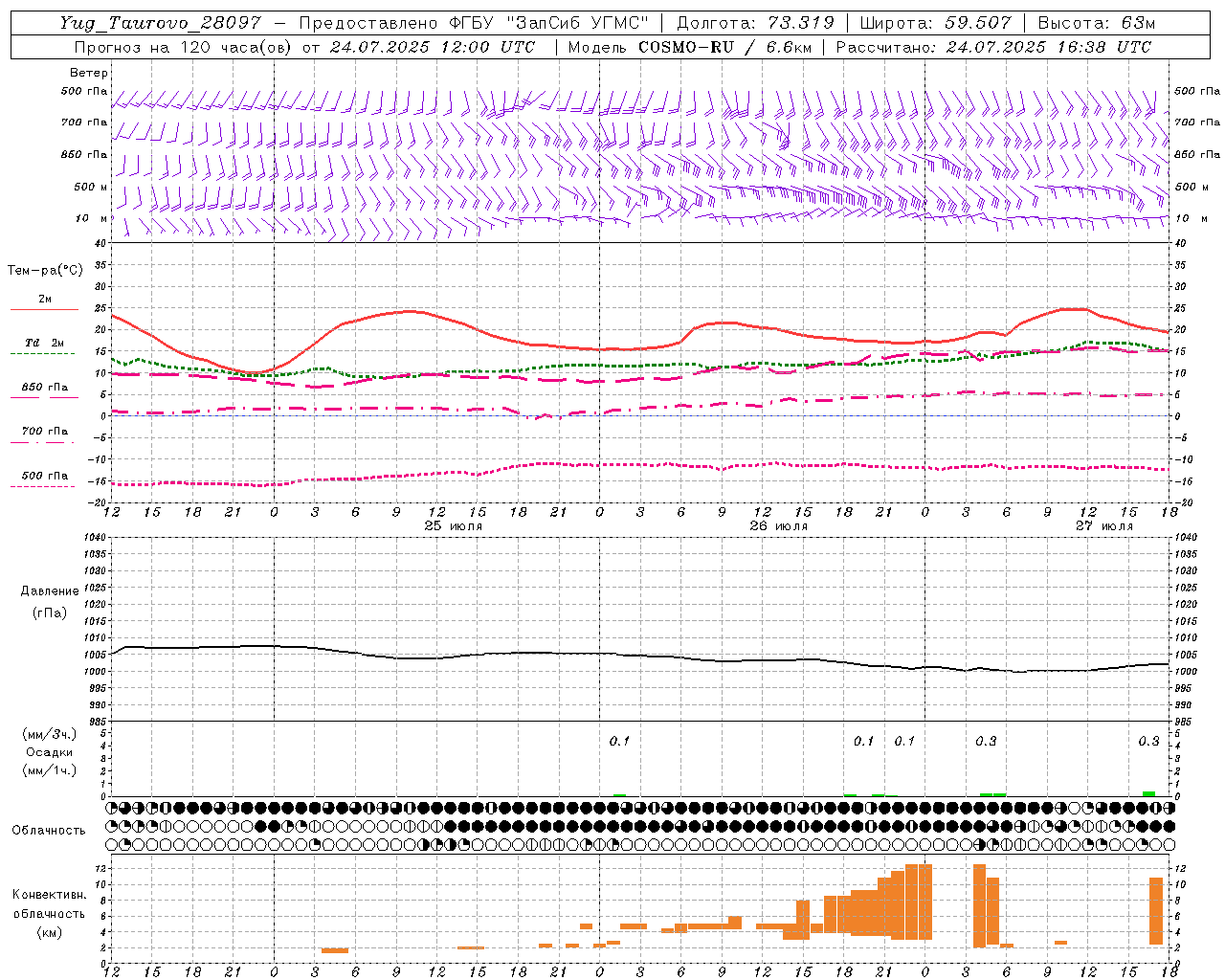Click the 10 м wind level label on right
Screen dimensions: 1225x980
point(1191,218)
